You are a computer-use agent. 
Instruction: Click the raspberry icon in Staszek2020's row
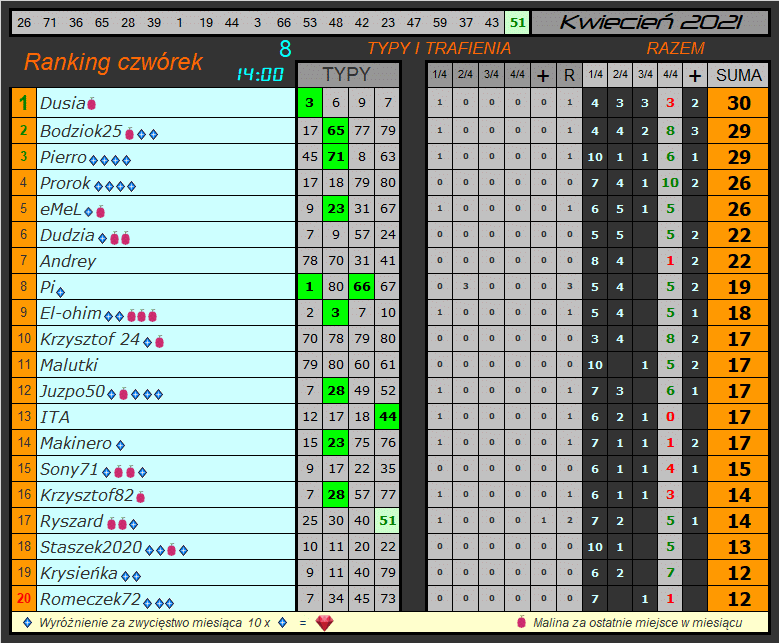(x=172, y=550)
